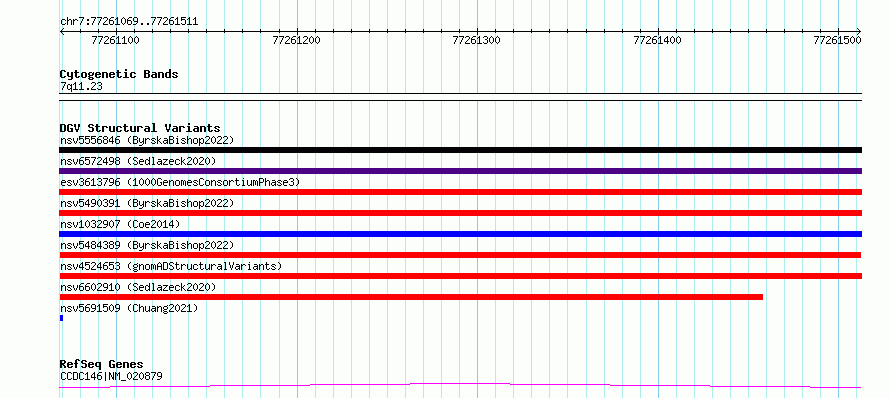Click the red nsv4524653 gnomAD bar
The image size is (890, 398).
[x=460, y=276]
